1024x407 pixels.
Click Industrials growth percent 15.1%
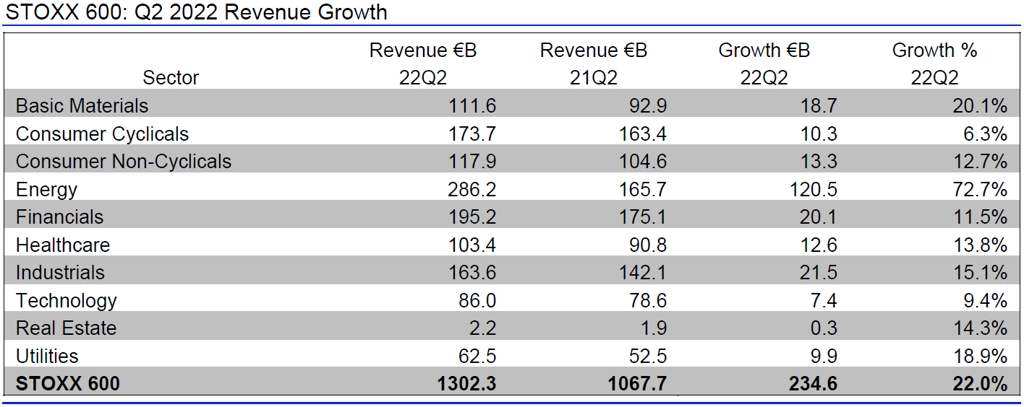coord(980,272)
